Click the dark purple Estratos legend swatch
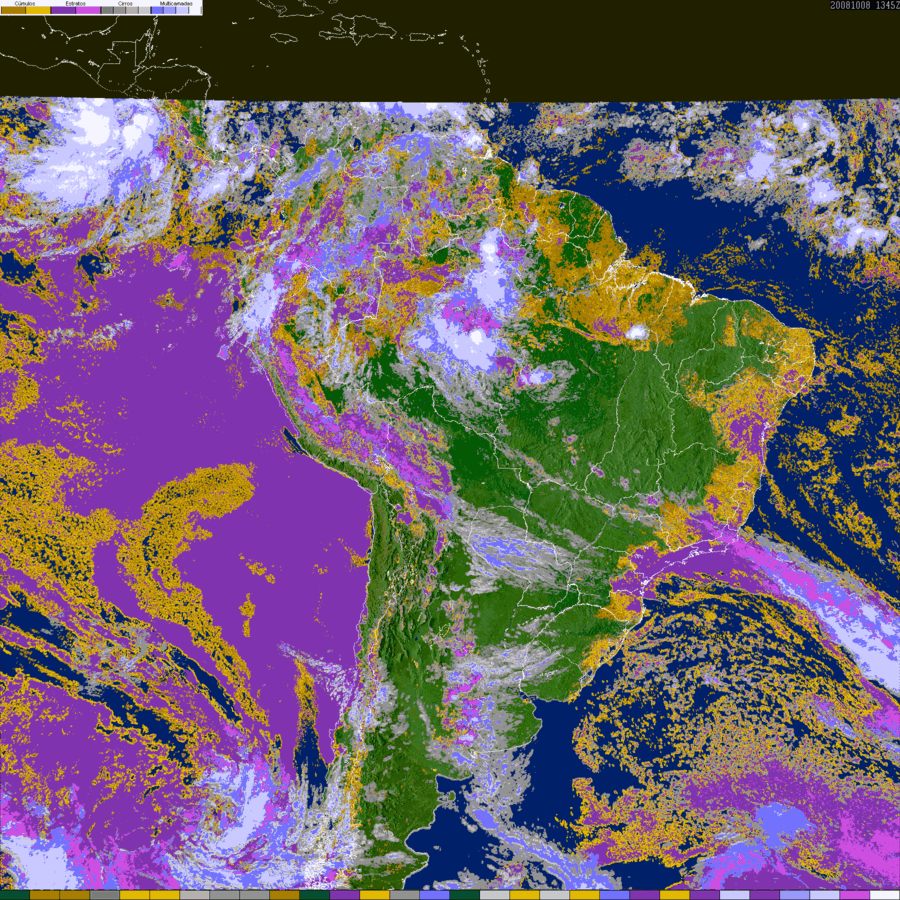The height and width of the screenshot is (900, 900). (x=63, y=10)
